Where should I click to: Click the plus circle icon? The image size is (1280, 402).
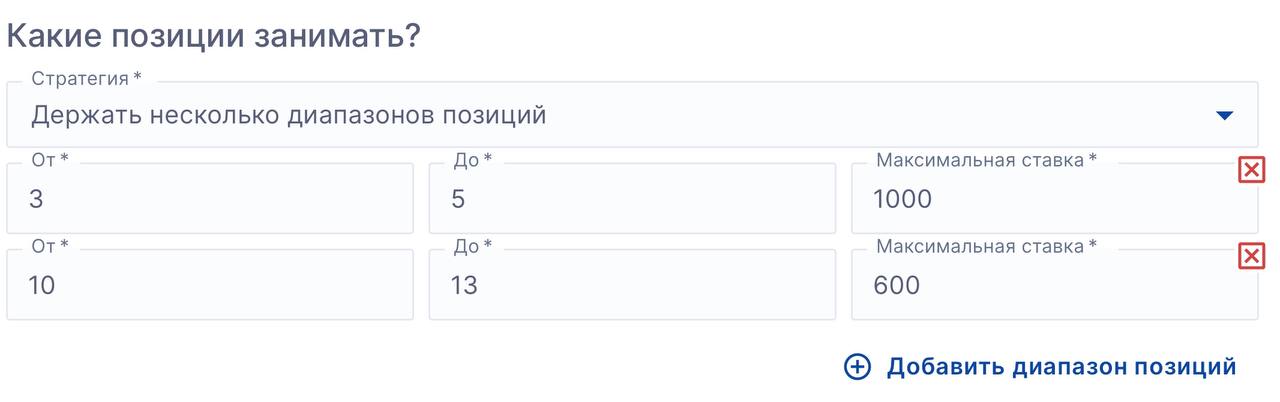[x=857, y=367]
